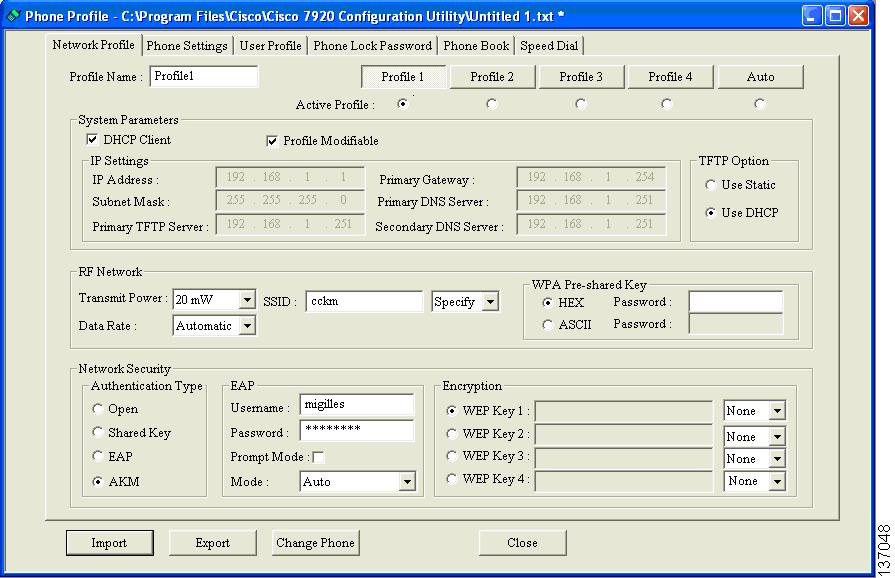The width and height of the screenshot is (895, 578).
Task: Select Active Profile radio under Auto
Action: pyautogui.click(x=759, y=104)
